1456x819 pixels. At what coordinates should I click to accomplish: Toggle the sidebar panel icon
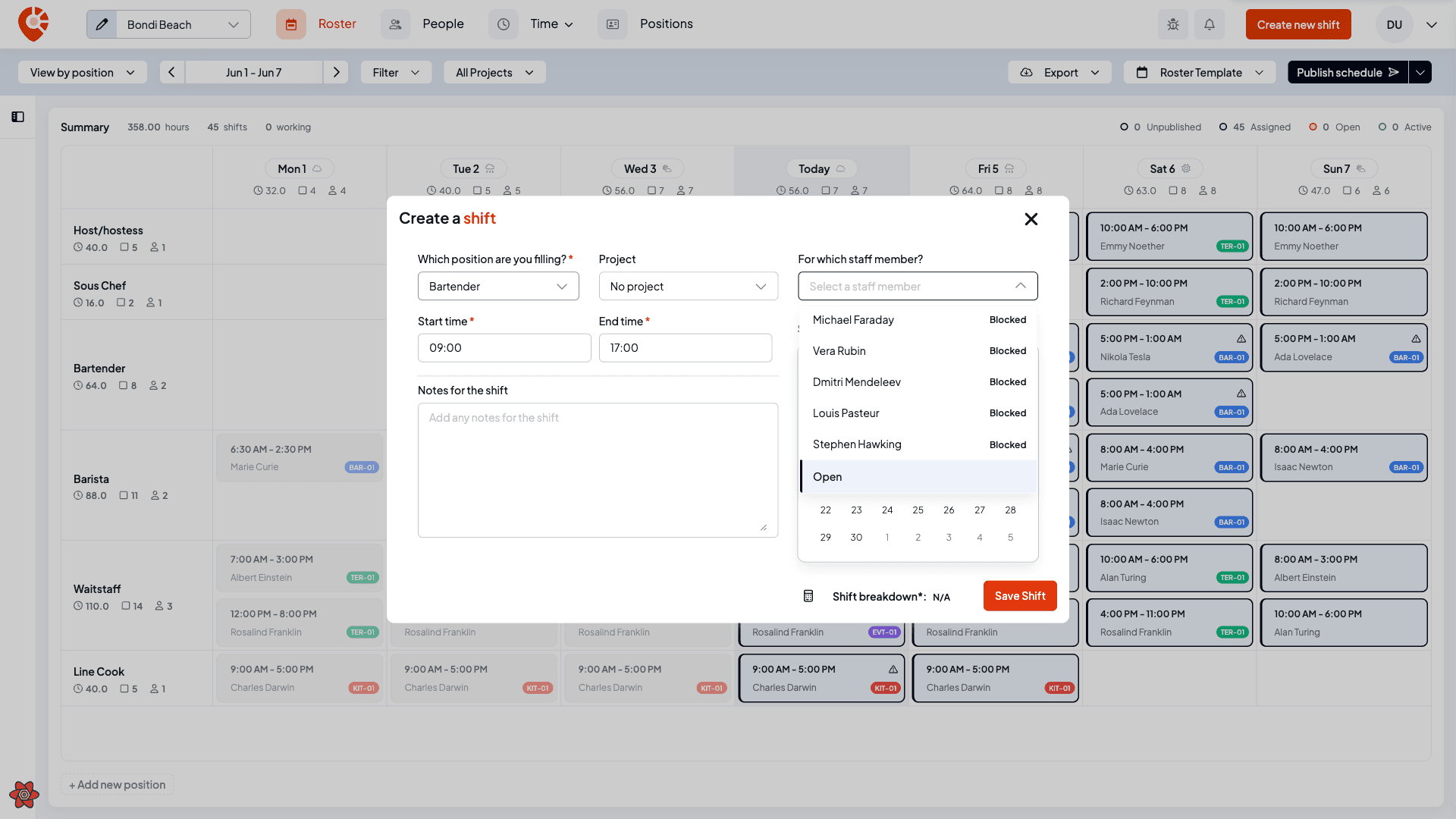(x=18, y=117)
